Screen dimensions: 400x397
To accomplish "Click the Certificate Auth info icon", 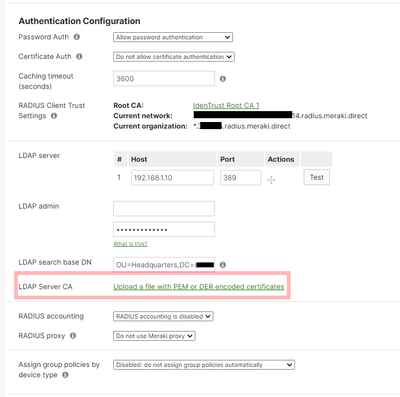I will tap(79, 56).
